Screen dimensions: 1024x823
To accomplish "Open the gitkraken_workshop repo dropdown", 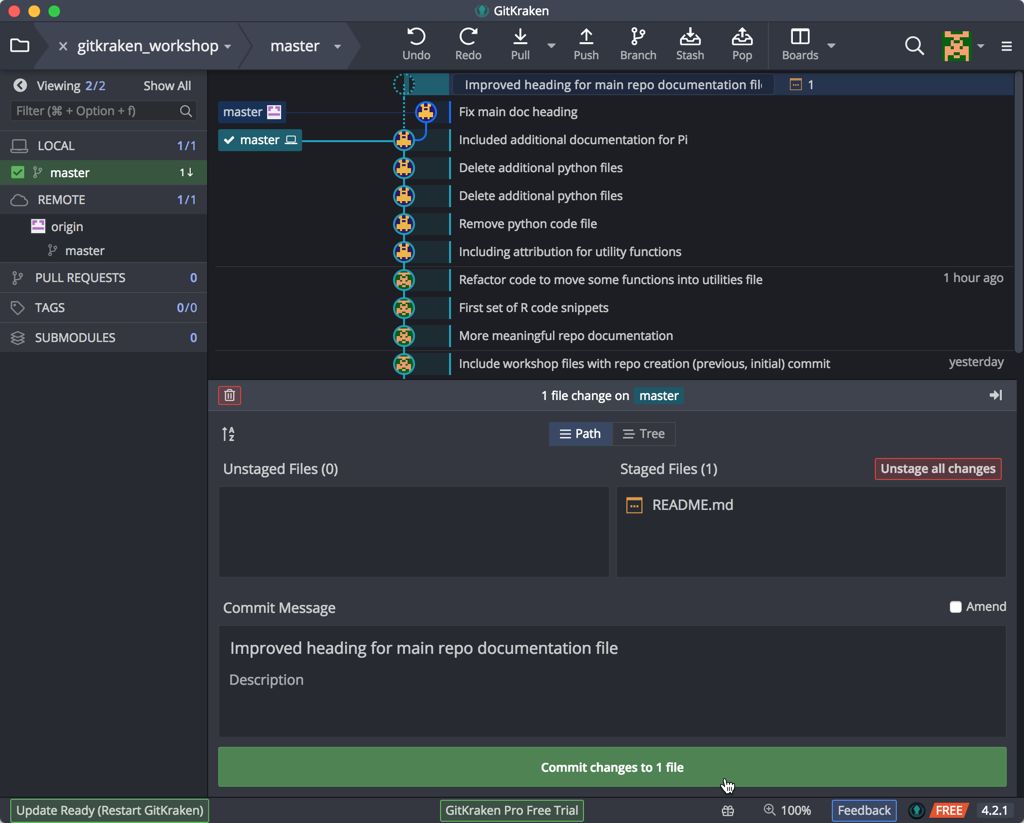I will pos(227,46).
